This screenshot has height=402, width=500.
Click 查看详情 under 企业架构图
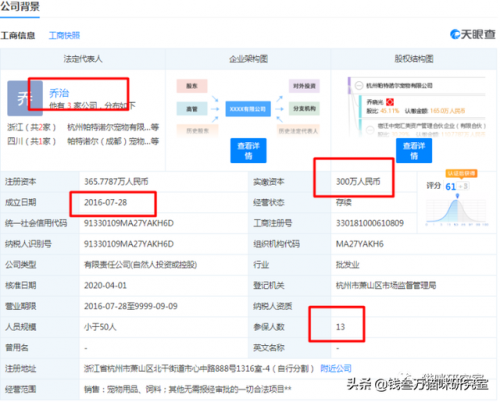click(x=248, y=150)
